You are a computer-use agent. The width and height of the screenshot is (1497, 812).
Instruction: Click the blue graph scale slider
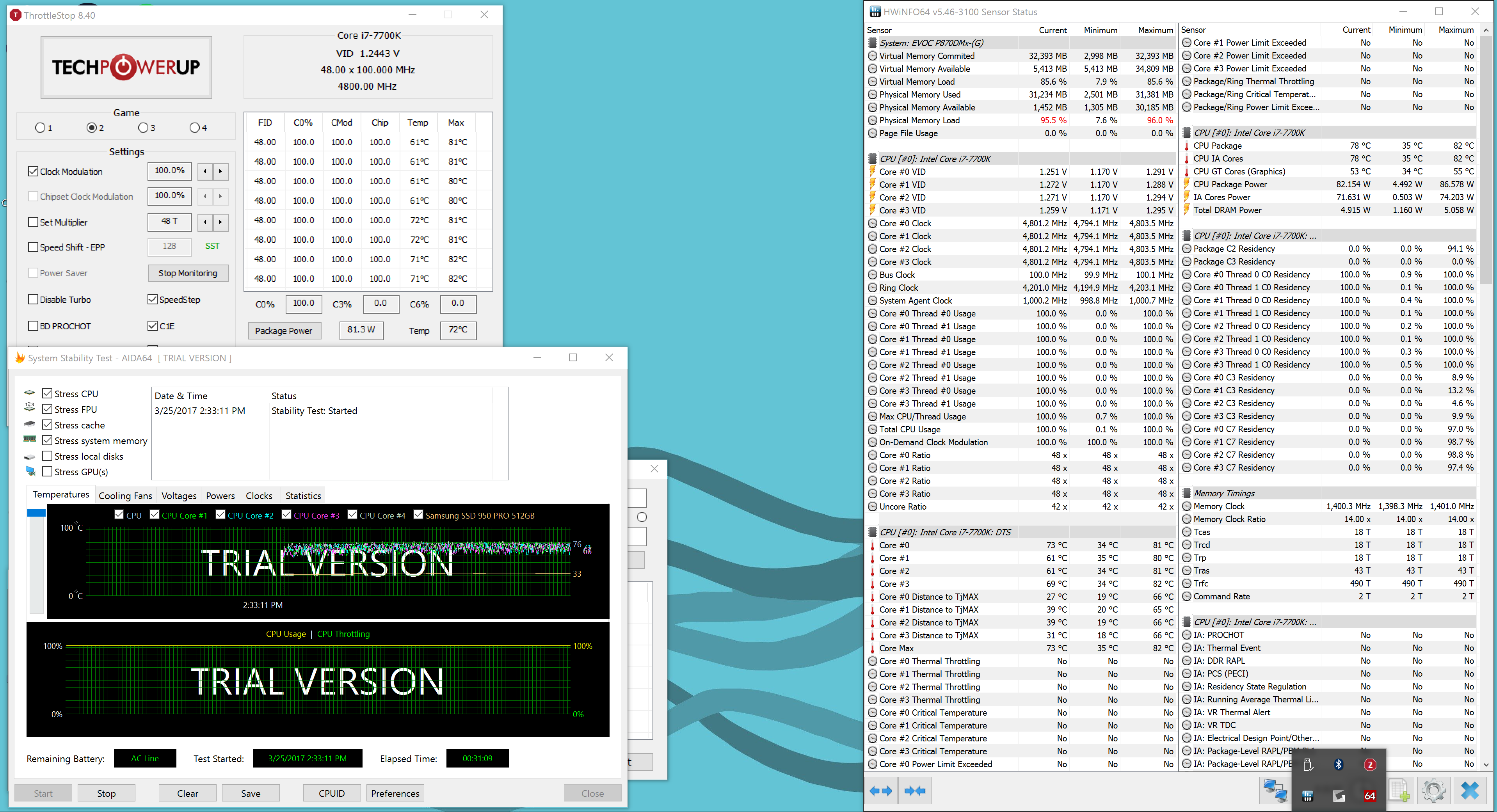[37, 513]
